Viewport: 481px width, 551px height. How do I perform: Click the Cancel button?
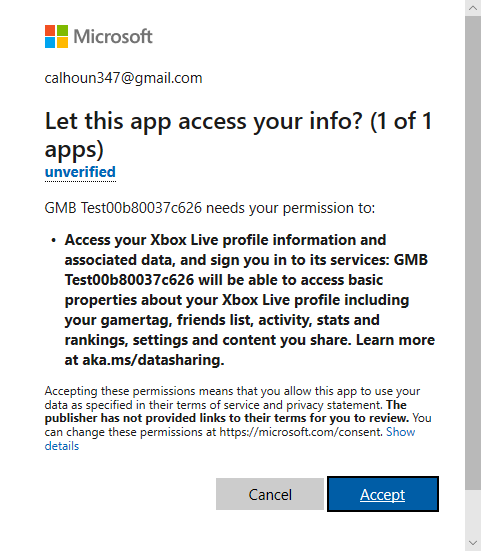(270, 494)
